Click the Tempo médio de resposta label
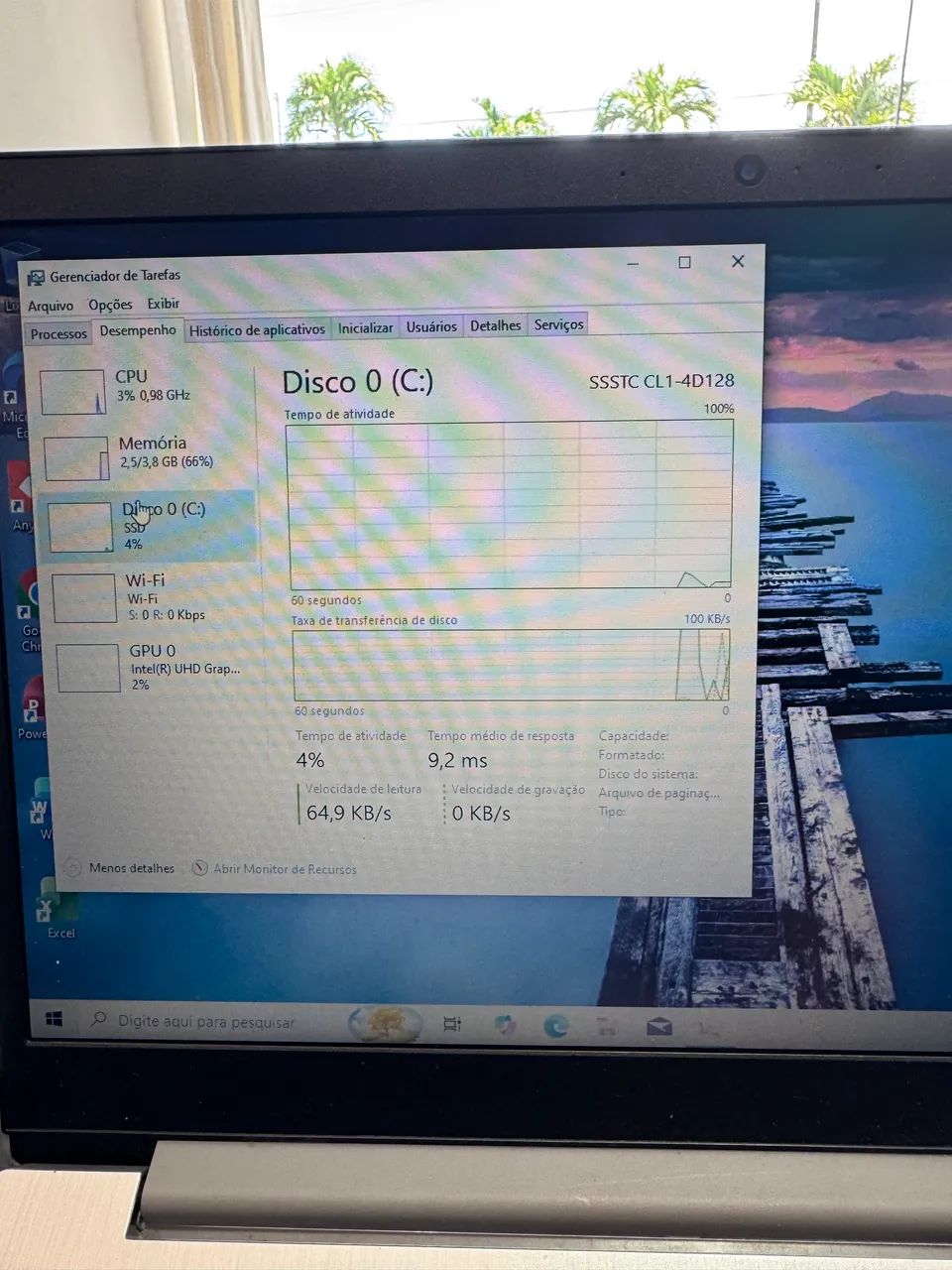Image resolution: width=952 pixels, height=1270 pixels. [501, 736]
